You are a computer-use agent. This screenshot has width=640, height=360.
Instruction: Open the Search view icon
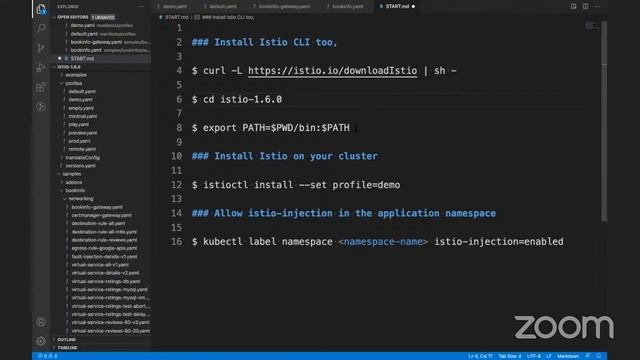(41, 28)
